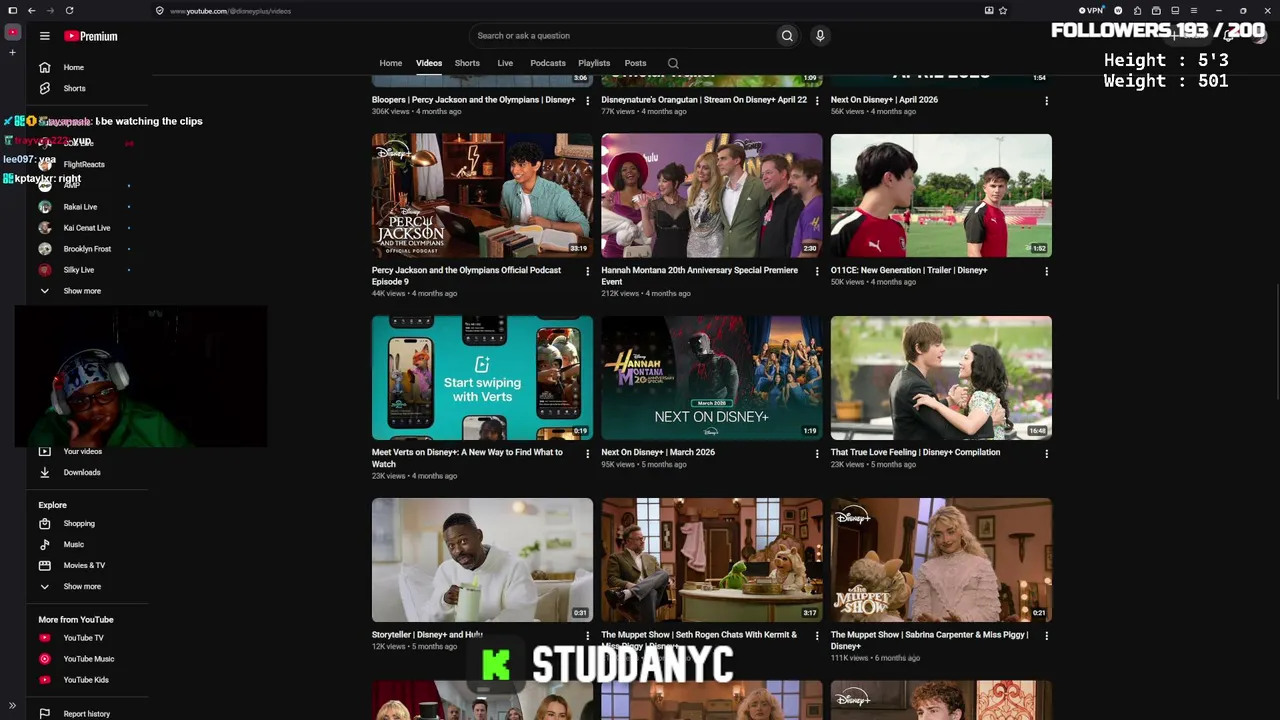Switch to the channel Playlists tab
Viewport: 1280px width, 720px height.
(594, 63)
